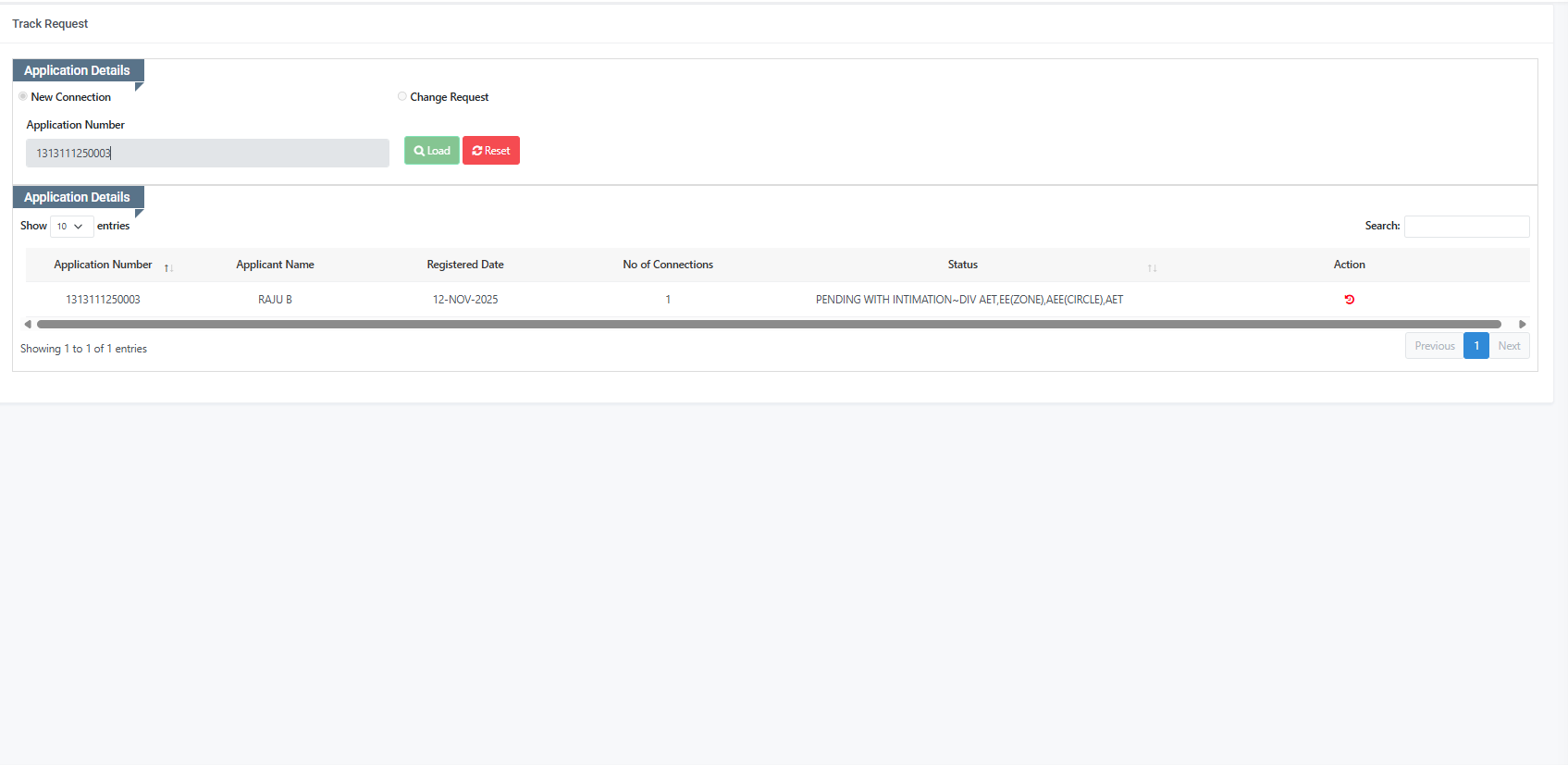Click the Action column header
1568x765 pixels.
[x=1350, y=265]
